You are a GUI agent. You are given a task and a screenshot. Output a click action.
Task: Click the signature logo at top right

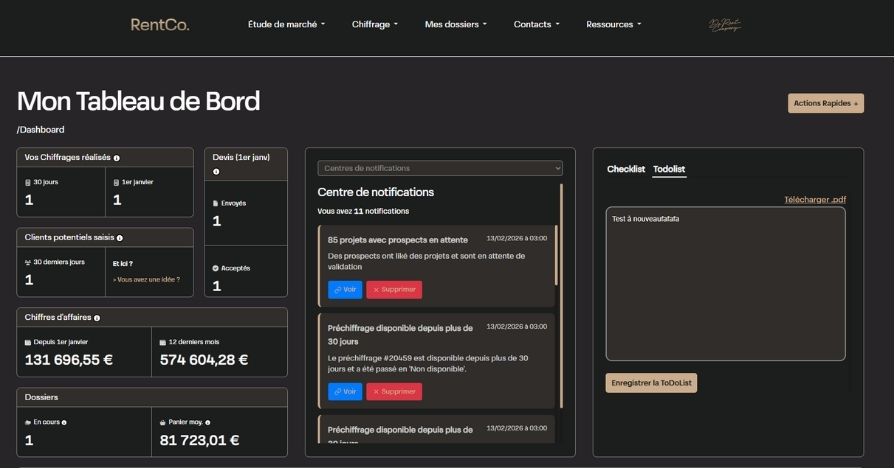click(x=725, y=25)
